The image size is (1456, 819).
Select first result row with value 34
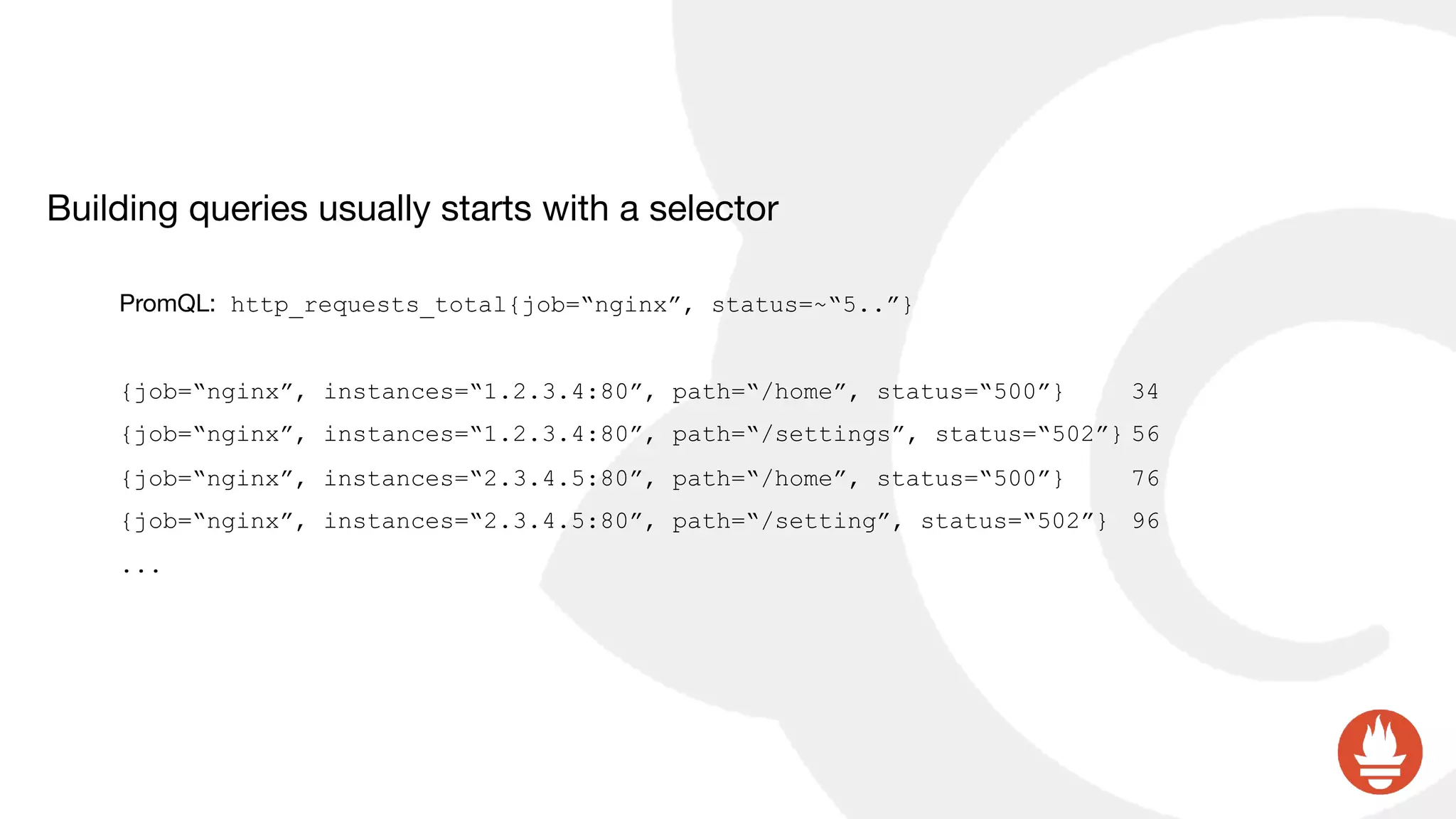click(x=640, y=392)
